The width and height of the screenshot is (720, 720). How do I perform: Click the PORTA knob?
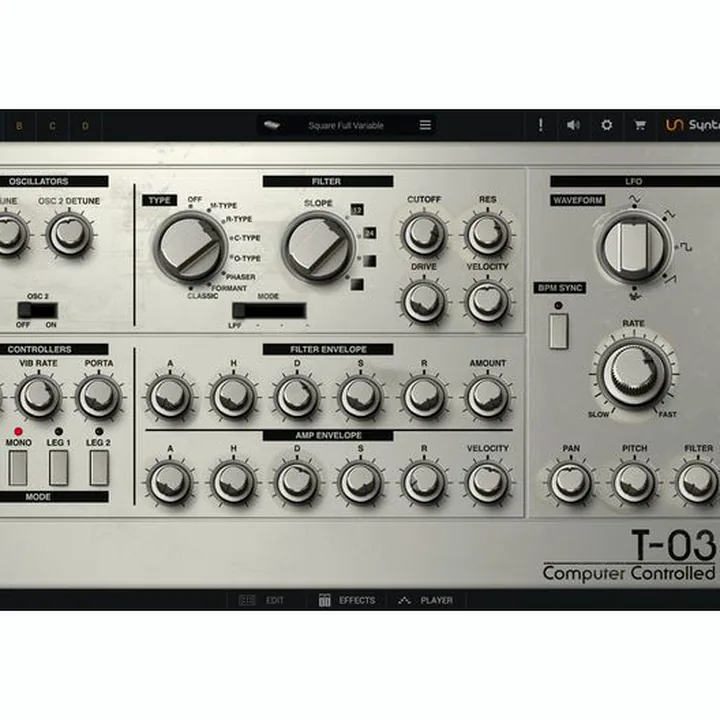pos(99,397)
